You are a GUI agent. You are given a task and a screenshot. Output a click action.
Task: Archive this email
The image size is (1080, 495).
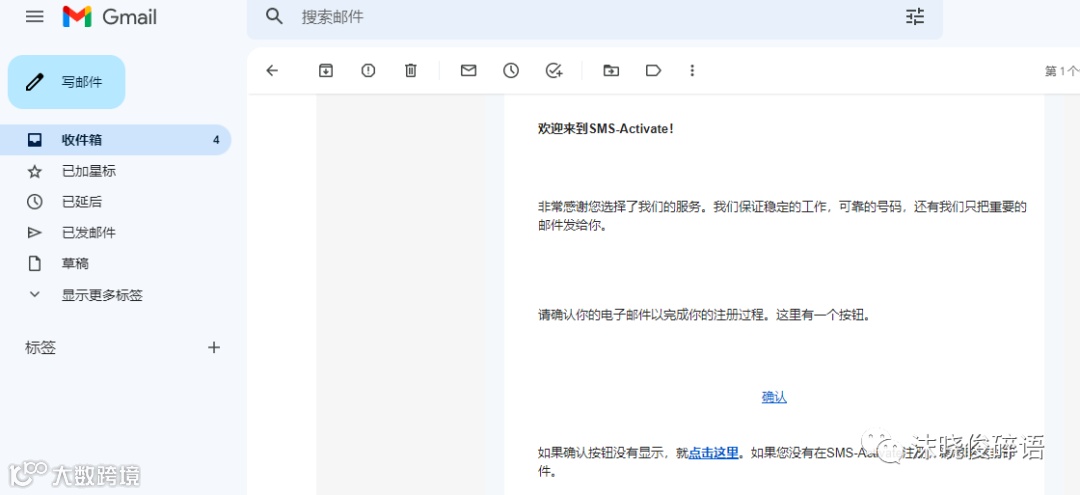click(x=326, y=70)
